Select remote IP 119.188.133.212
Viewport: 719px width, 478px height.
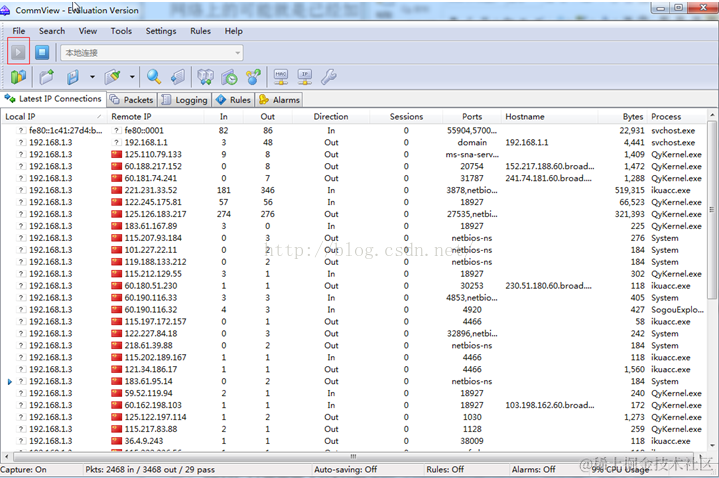click(155, 261)
